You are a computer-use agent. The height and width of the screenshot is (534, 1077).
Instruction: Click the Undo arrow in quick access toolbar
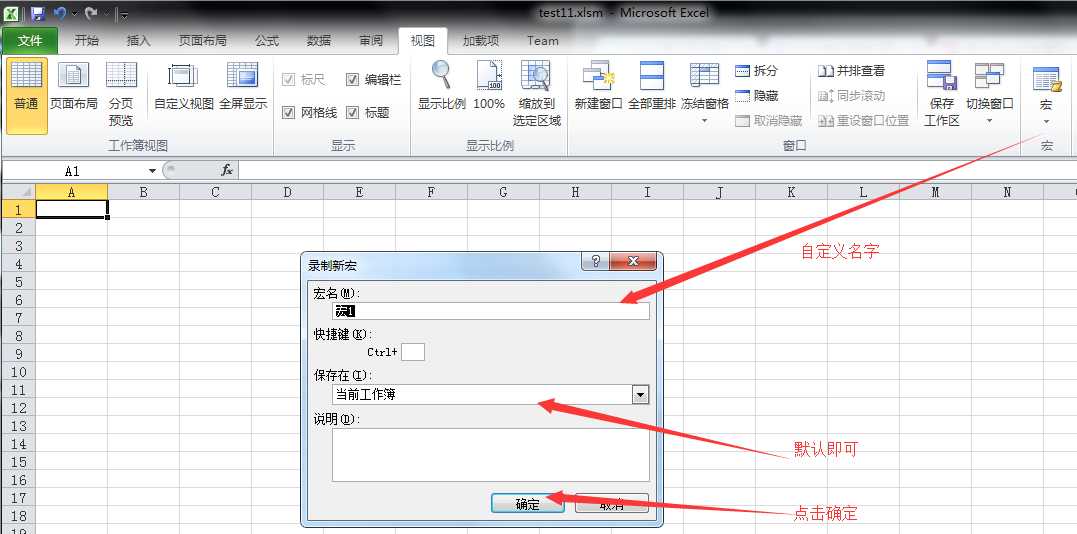tap(60, 13)
